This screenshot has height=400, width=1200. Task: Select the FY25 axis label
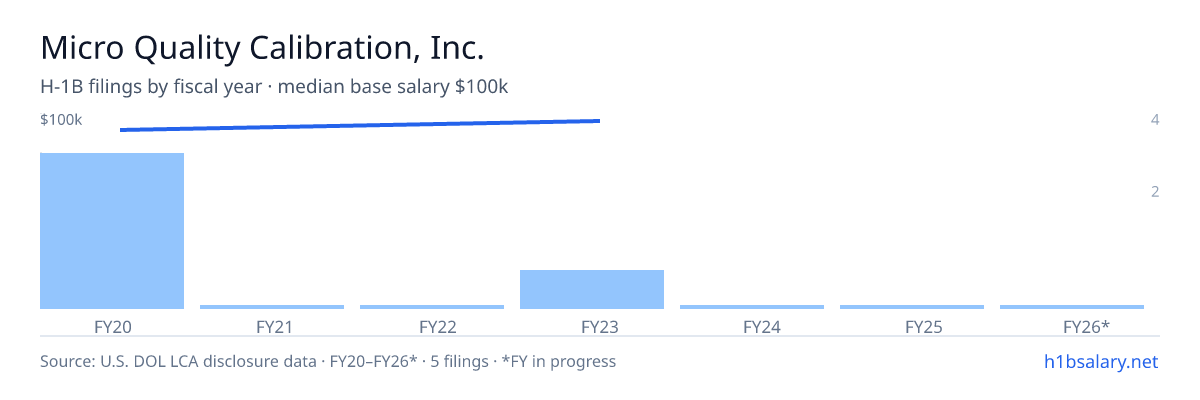click(x=912, y=326)
